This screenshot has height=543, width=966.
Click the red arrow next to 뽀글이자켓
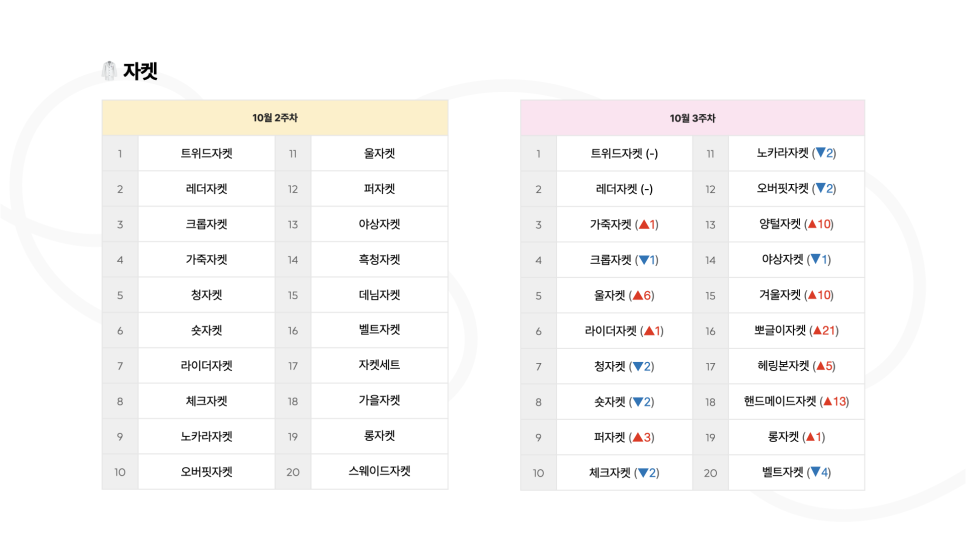[x=818, y=331]
